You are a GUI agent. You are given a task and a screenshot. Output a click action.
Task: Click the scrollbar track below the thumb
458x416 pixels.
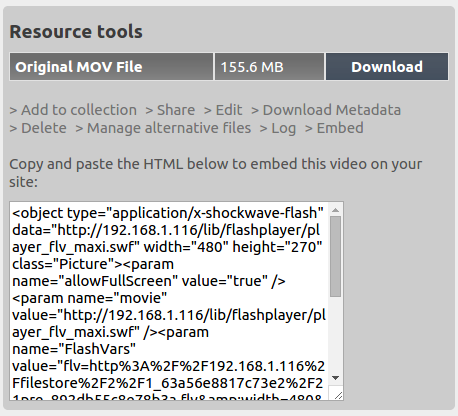tap(336, 334)
